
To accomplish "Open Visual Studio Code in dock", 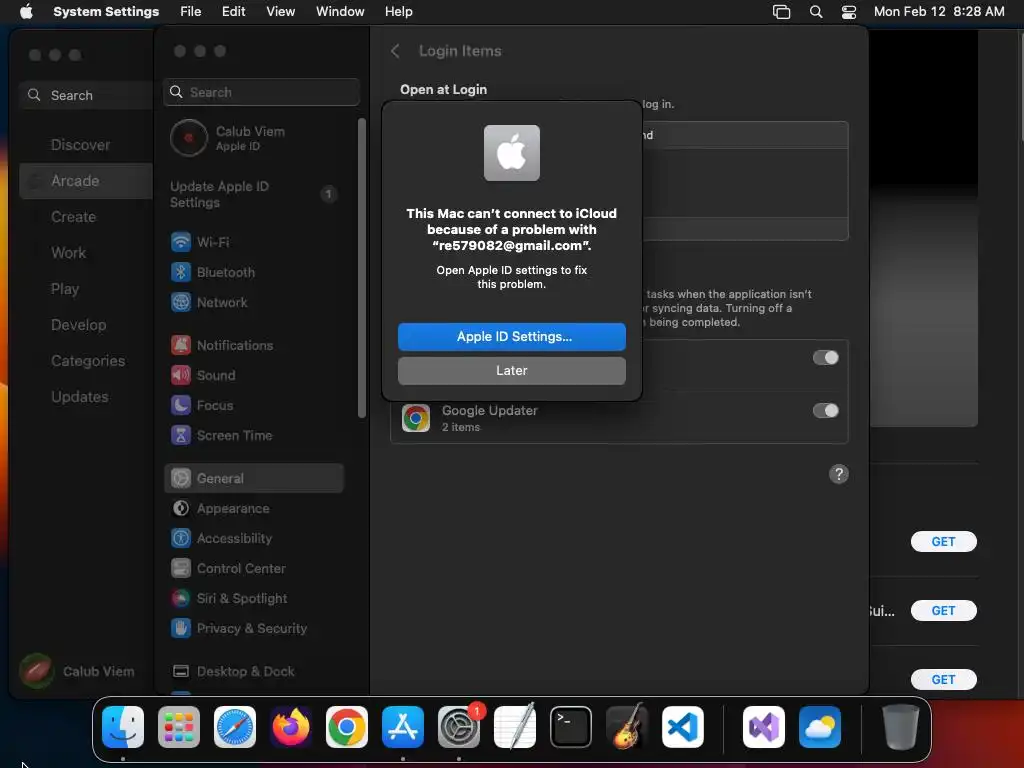I will 683,727.
